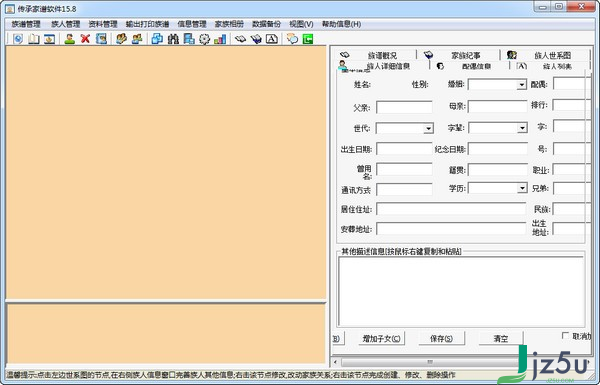Click the open book toolbar icon

34,39
